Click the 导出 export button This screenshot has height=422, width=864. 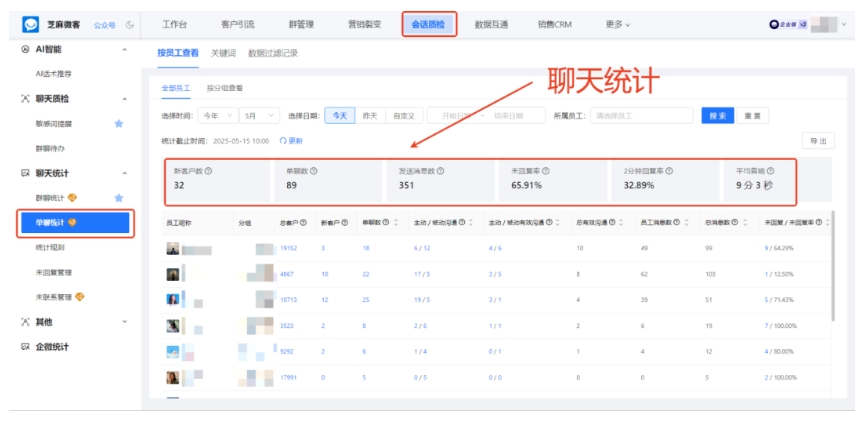[818, 141]
